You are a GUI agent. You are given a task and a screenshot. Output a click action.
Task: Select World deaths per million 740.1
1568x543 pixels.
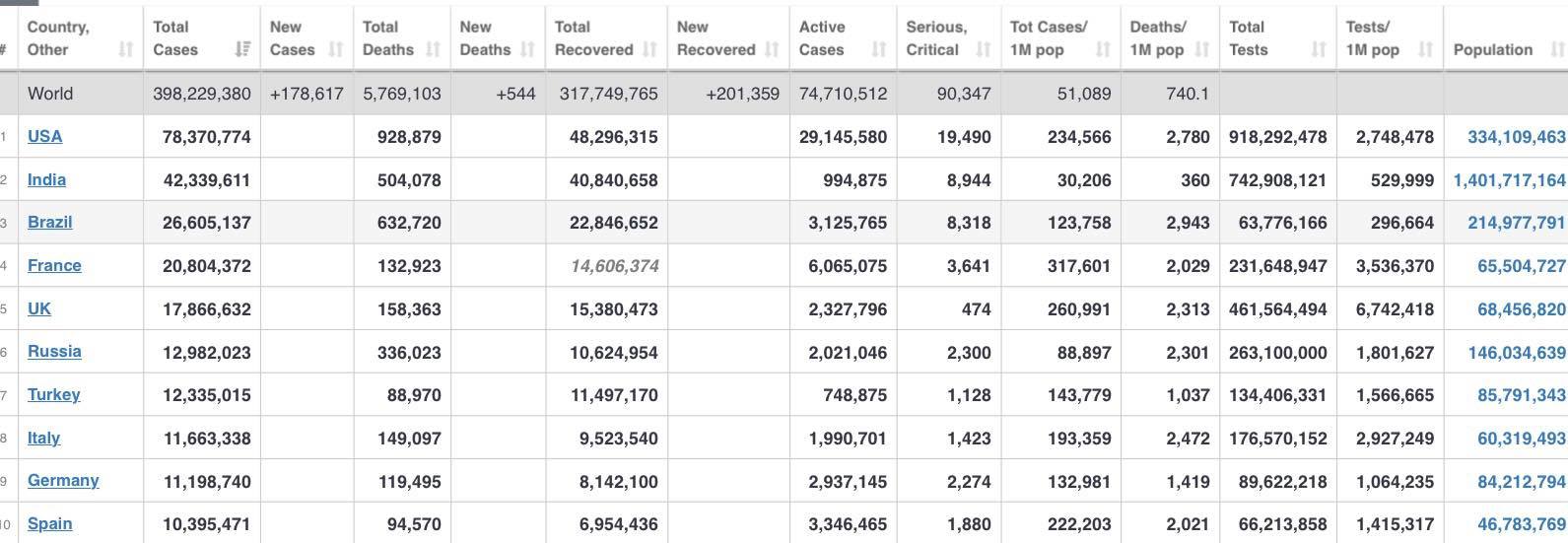tap(1187, 94)
